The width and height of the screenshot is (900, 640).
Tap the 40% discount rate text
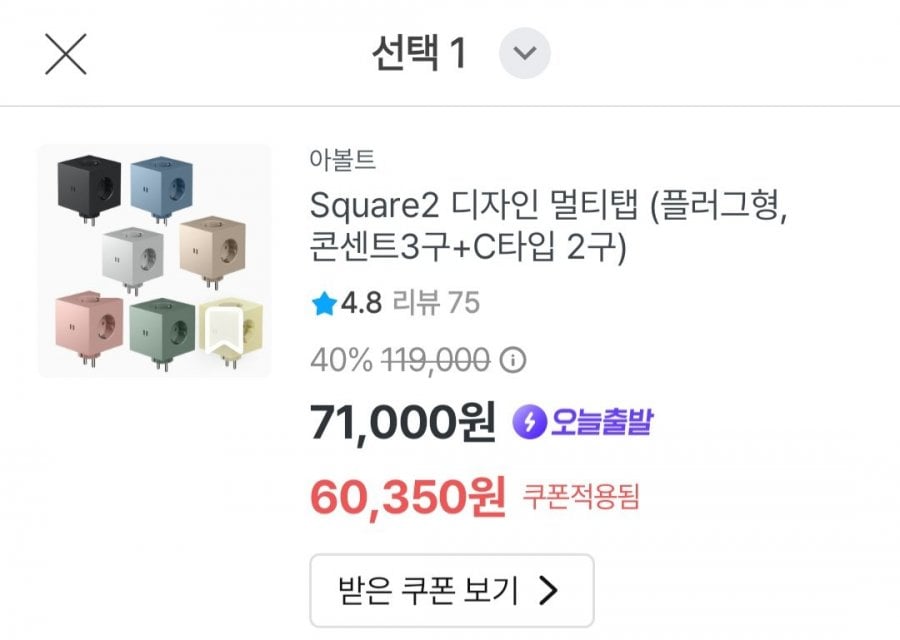coord(339,360)
